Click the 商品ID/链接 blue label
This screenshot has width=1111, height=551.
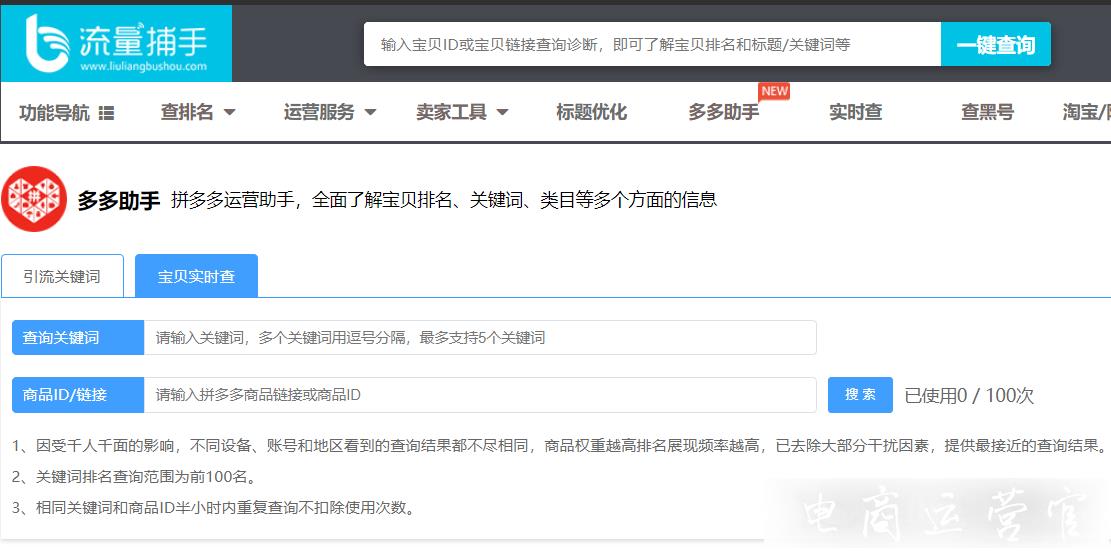click(78, 394)
